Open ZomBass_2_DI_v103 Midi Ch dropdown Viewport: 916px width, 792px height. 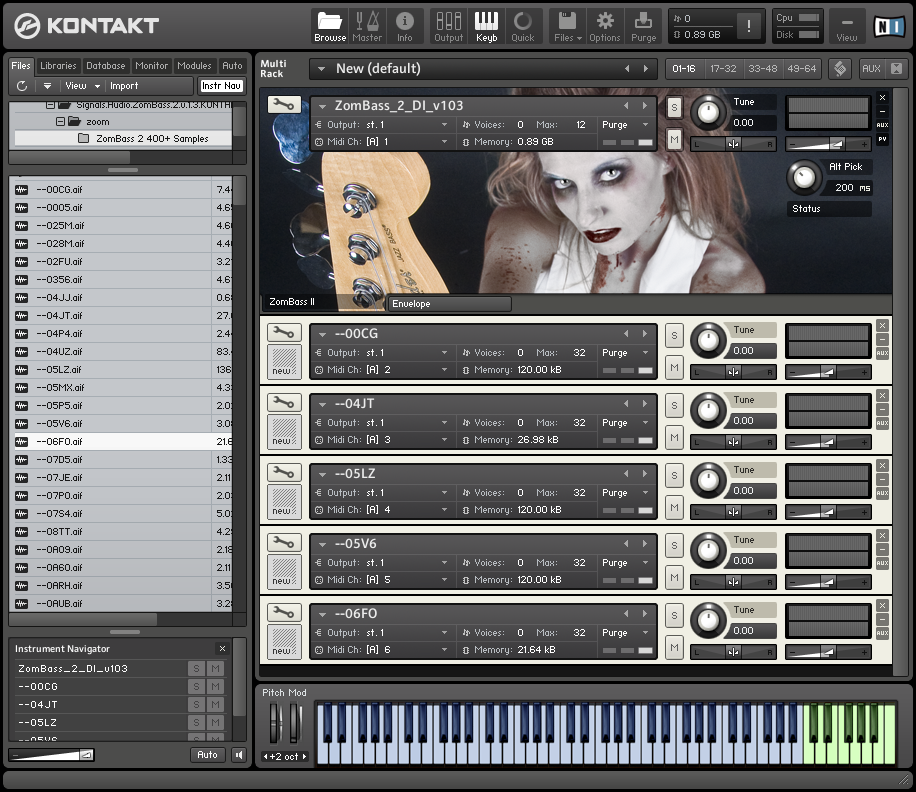pos(444,142)
